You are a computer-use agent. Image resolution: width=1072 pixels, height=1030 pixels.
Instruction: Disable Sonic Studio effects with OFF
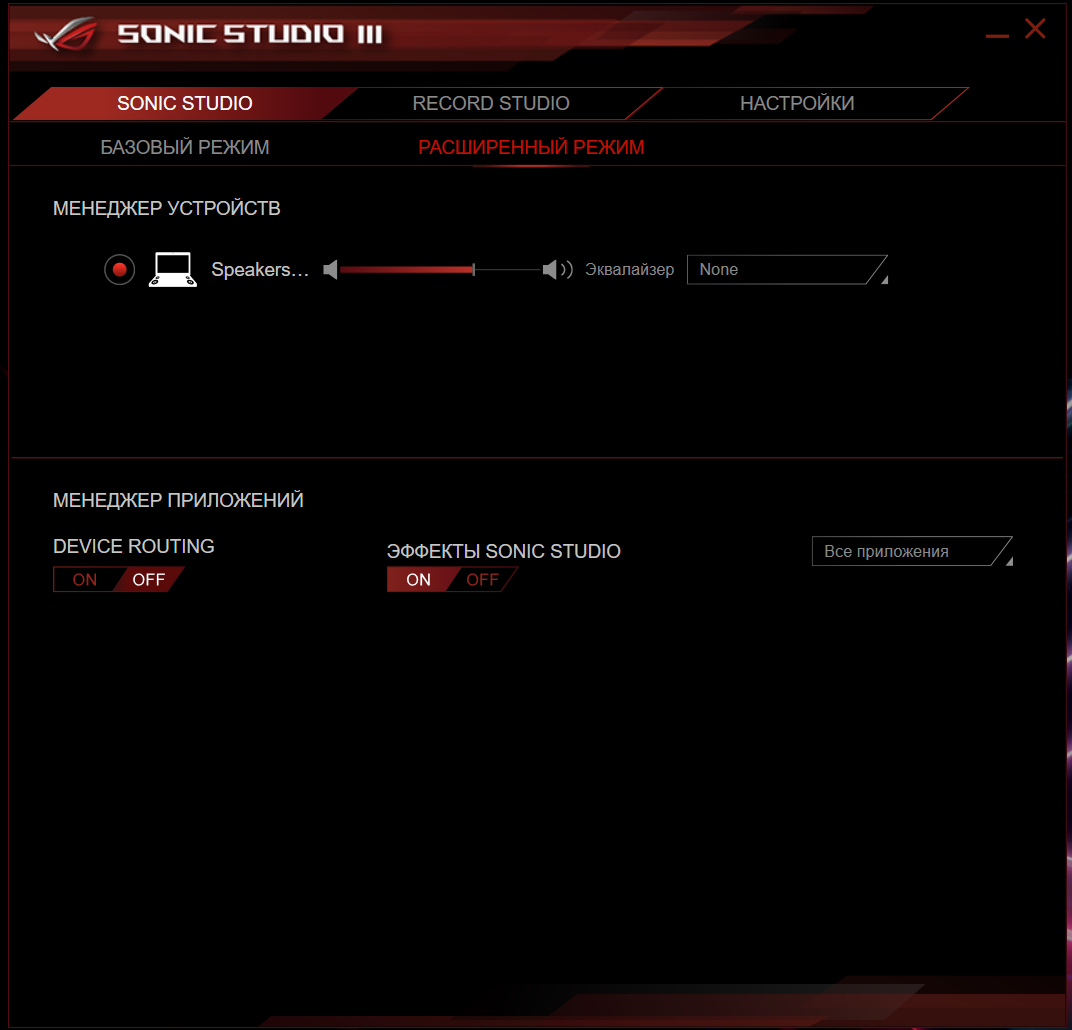coord(482,580)
